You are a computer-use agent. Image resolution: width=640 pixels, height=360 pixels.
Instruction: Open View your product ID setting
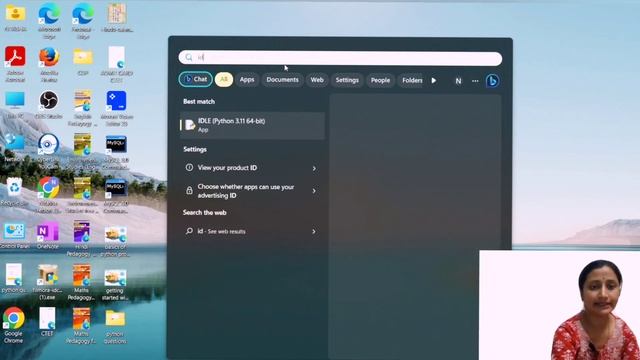coord(252,168)
